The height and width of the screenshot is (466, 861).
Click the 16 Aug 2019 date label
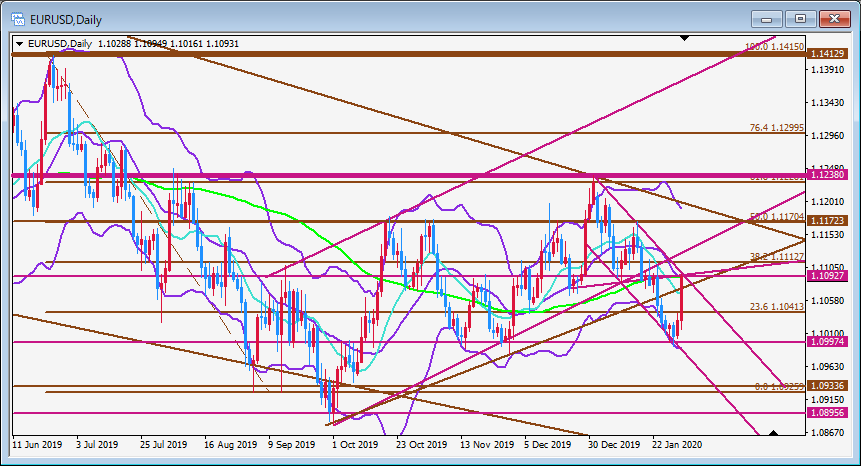pyautogui.click(x=231, y=445)
